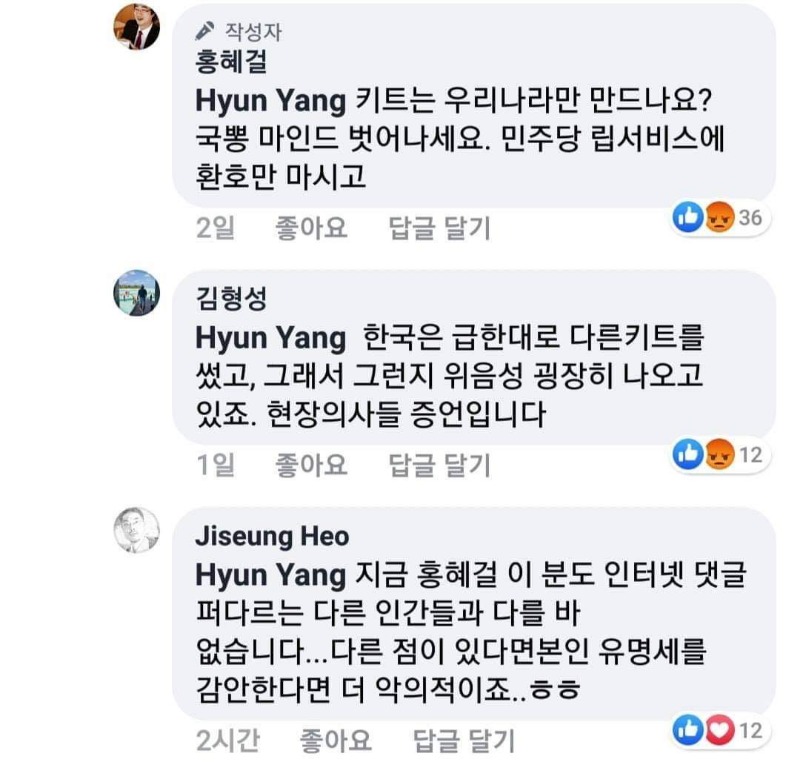Click the pencil 작성자 author badge icon
This screenshot has height=762, width=800.
pos(205,29)
